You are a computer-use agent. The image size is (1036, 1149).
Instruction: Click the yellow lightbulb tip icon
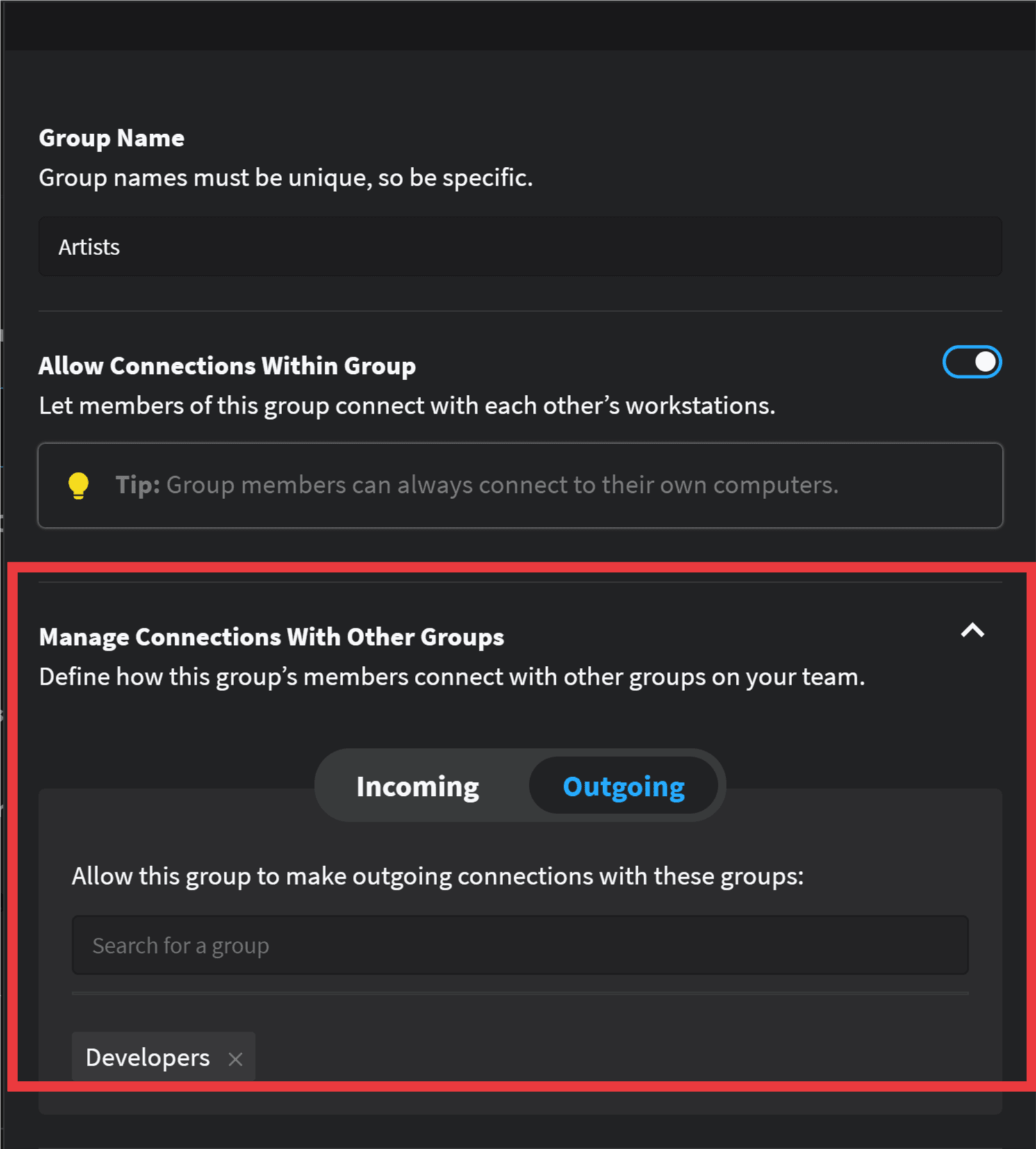pos(79,485)
